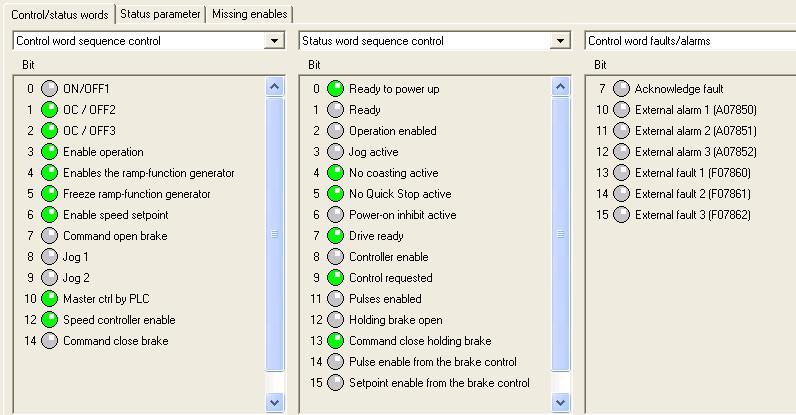
Task: Open Control word sequence control dropdown
Action: click(275, 41)
